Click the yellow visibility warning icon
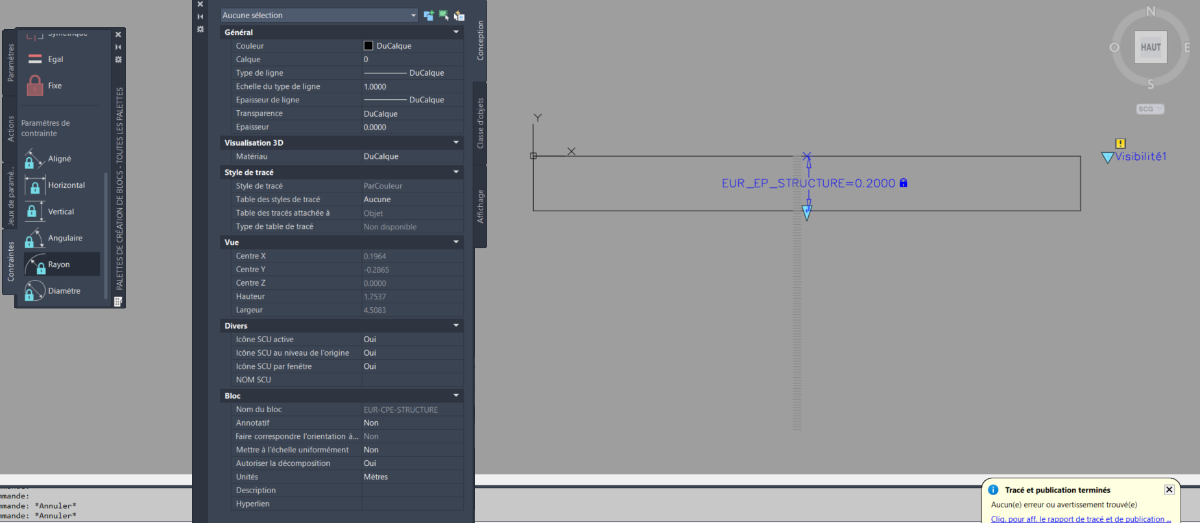 [x=1121, y=143]
